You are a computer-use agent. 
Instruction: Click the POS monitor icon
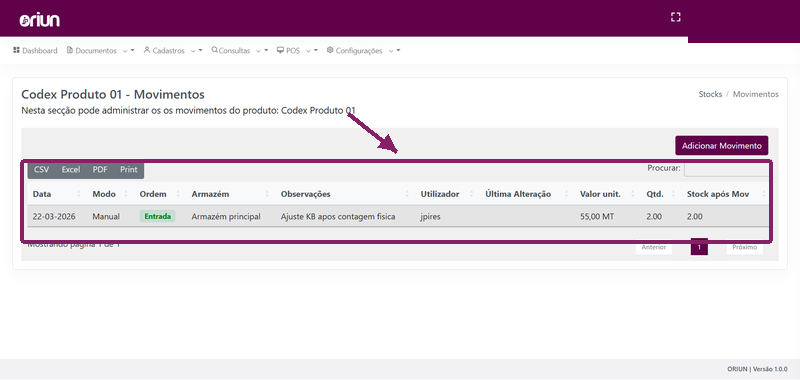(x=280, y=50)
